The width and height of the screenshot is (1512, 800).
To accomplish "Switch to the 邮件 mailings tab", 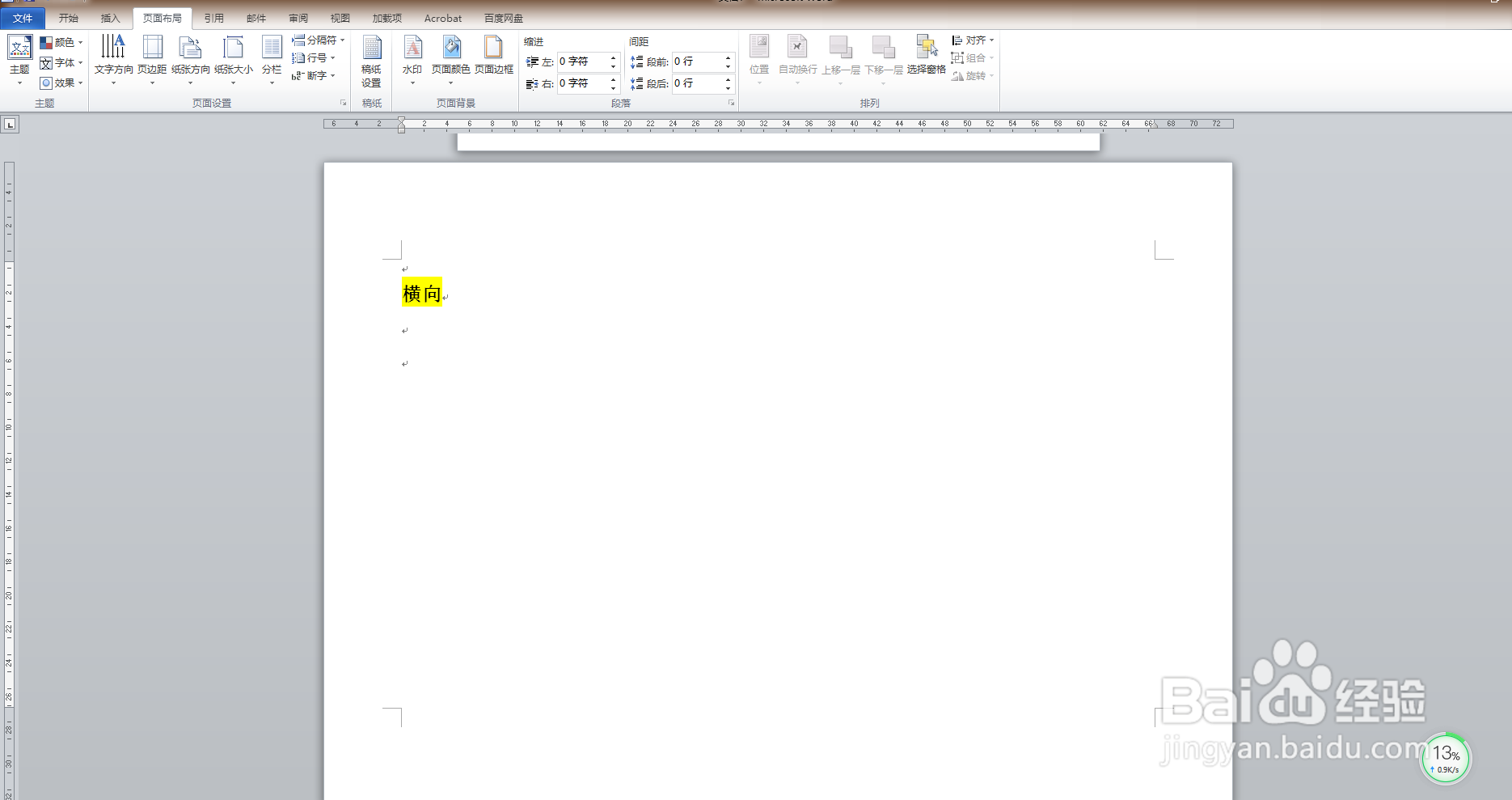I will [x=256, y=18].
